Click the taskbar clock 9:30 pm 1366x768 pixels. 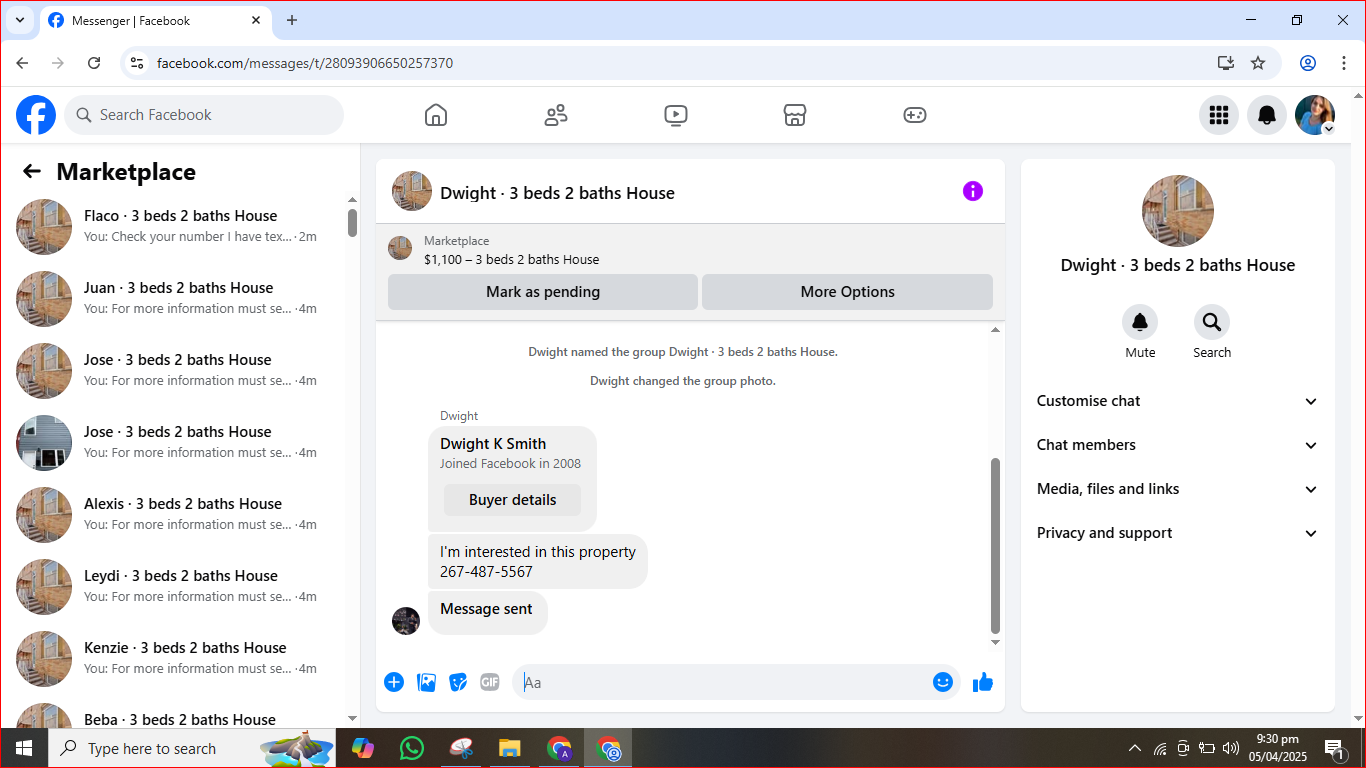[1278, 748]
